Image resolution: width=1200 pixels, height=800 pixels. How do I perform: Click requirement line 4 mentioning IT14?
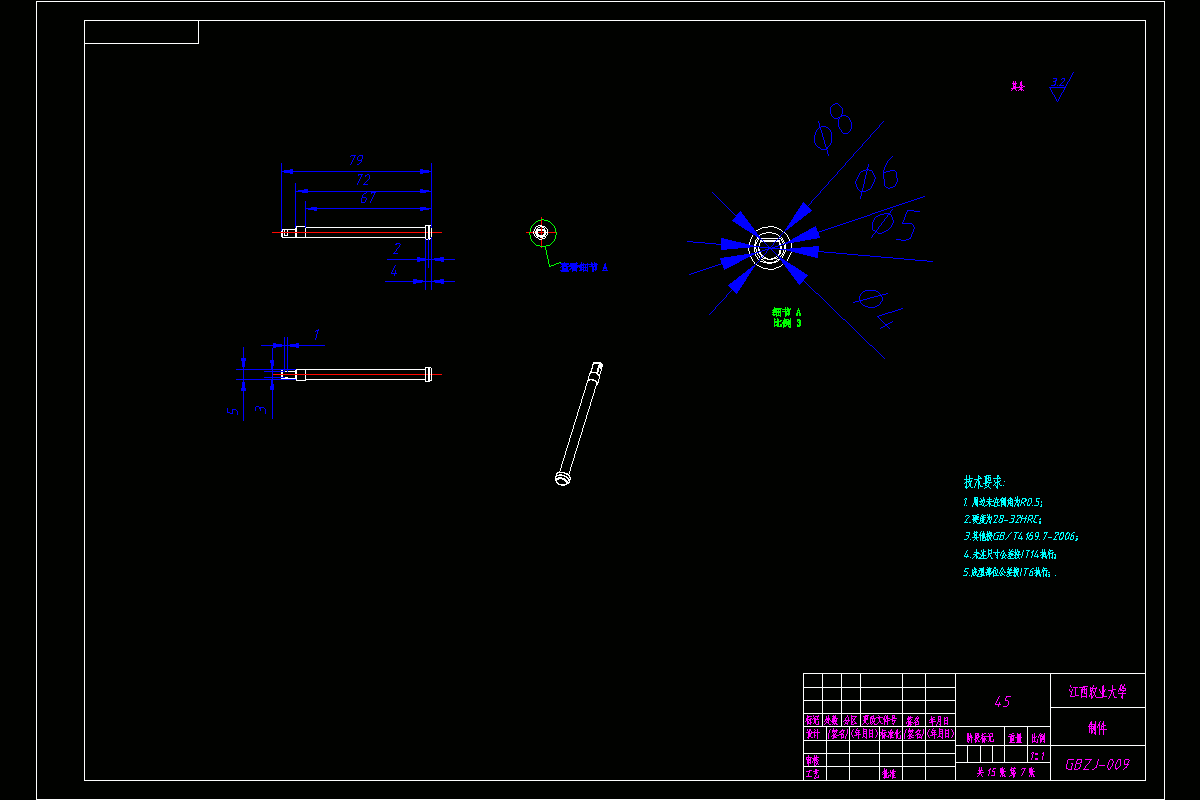(x=1010, y=554)
